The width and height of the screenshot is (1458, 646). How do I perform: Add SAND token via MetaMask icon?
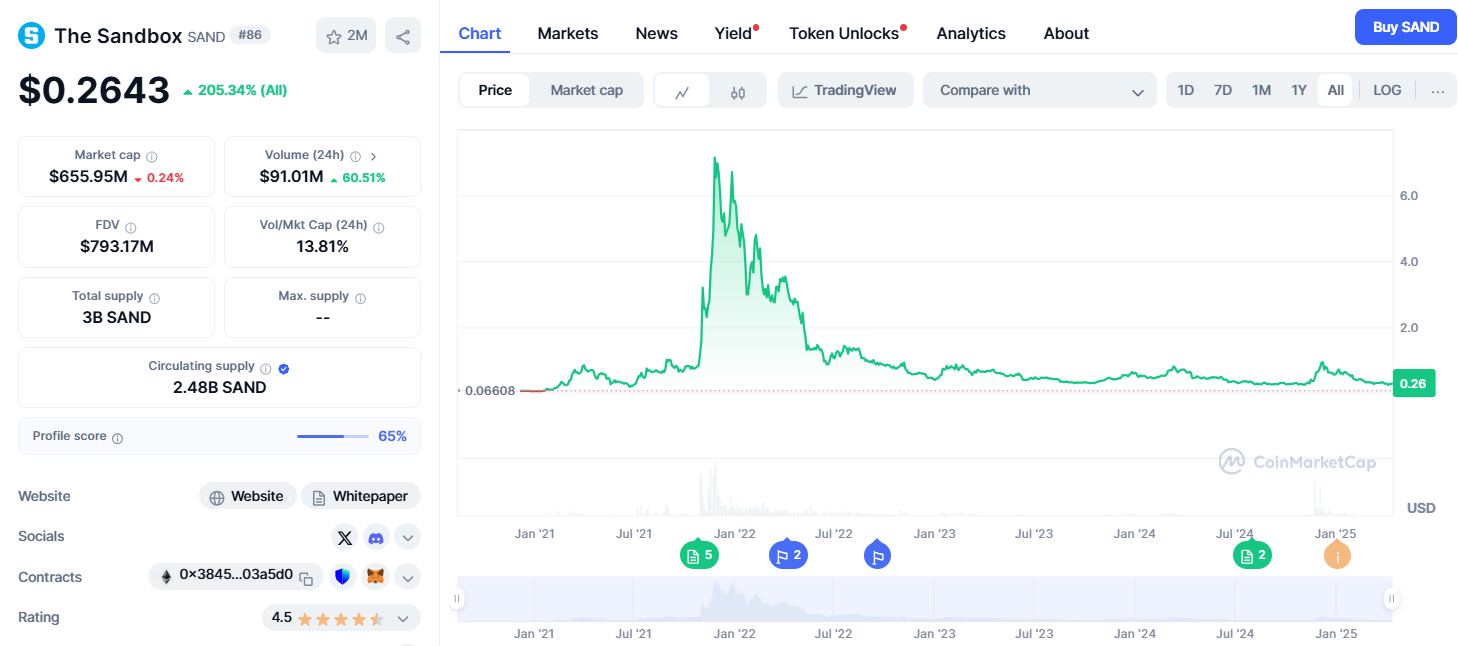pyautogui.click(x=375, y=577)
